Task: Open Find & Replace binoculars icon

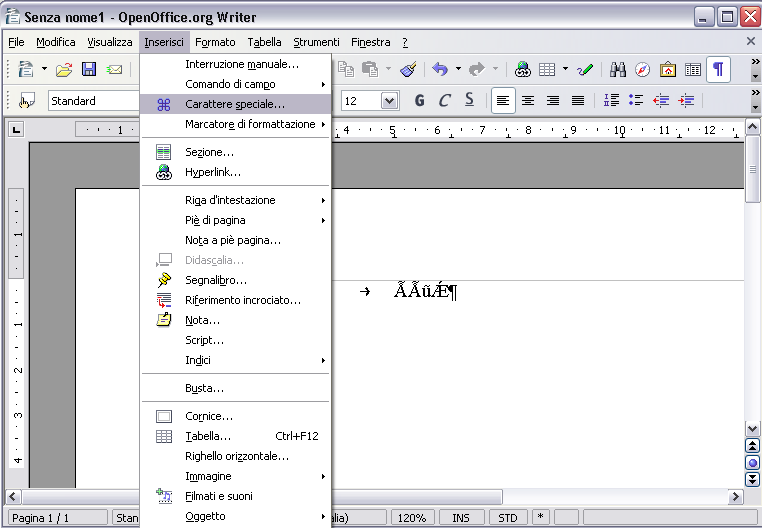Action: tap(618, 70)
